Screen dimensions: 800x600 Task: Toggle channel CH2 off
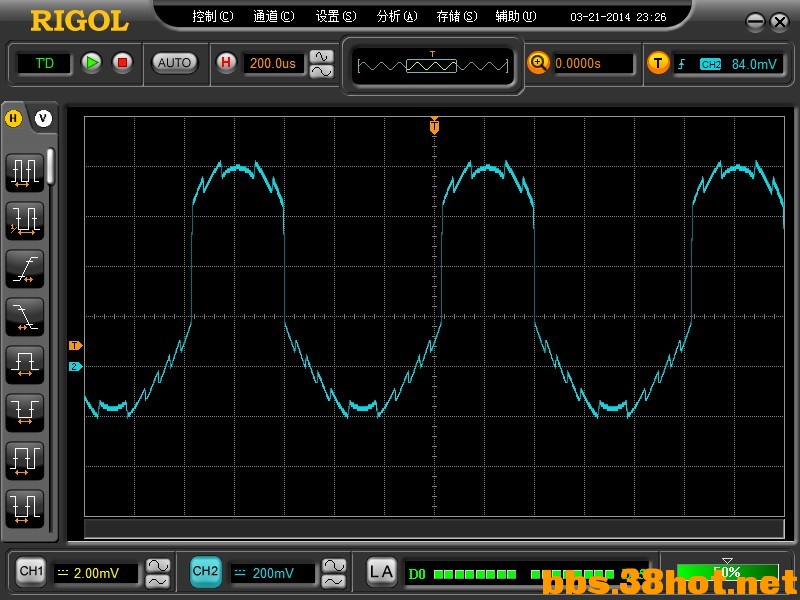[206, 572]
